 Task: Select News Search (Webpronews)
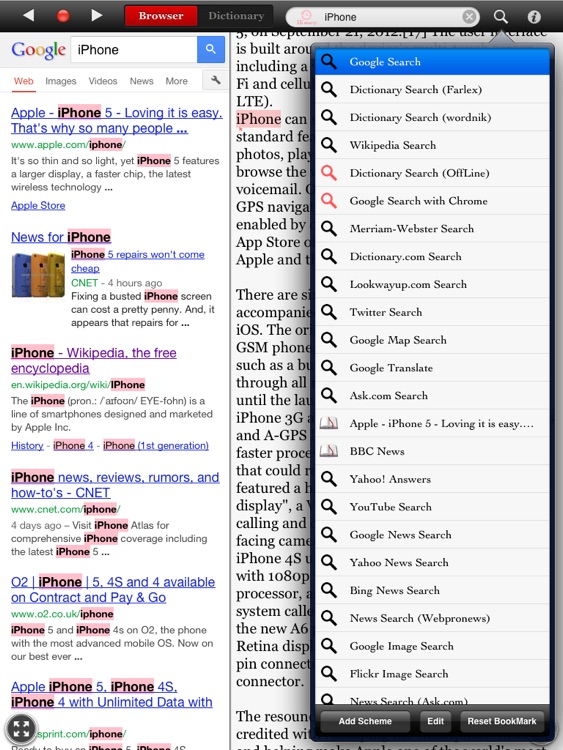tap(432, 618)
